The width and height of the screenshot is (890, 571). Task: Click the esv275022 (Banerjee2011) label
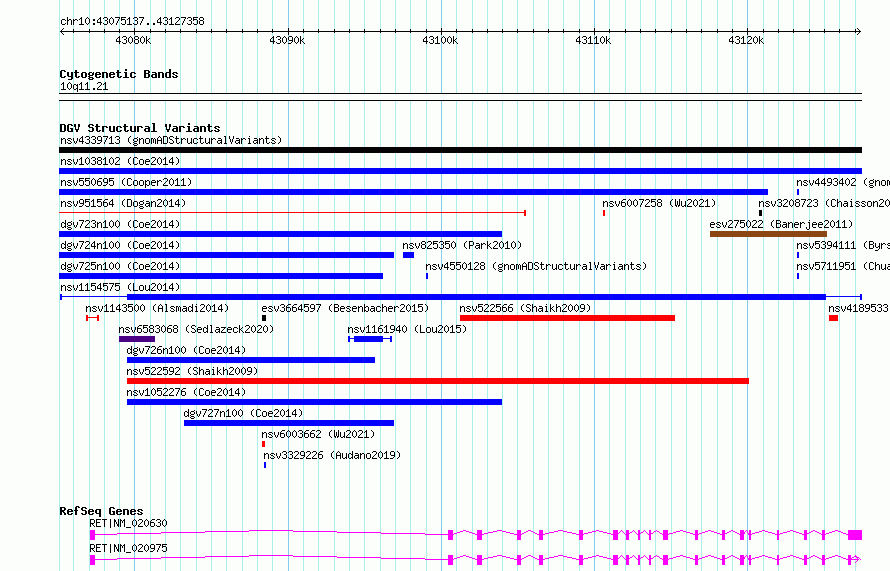781,224
